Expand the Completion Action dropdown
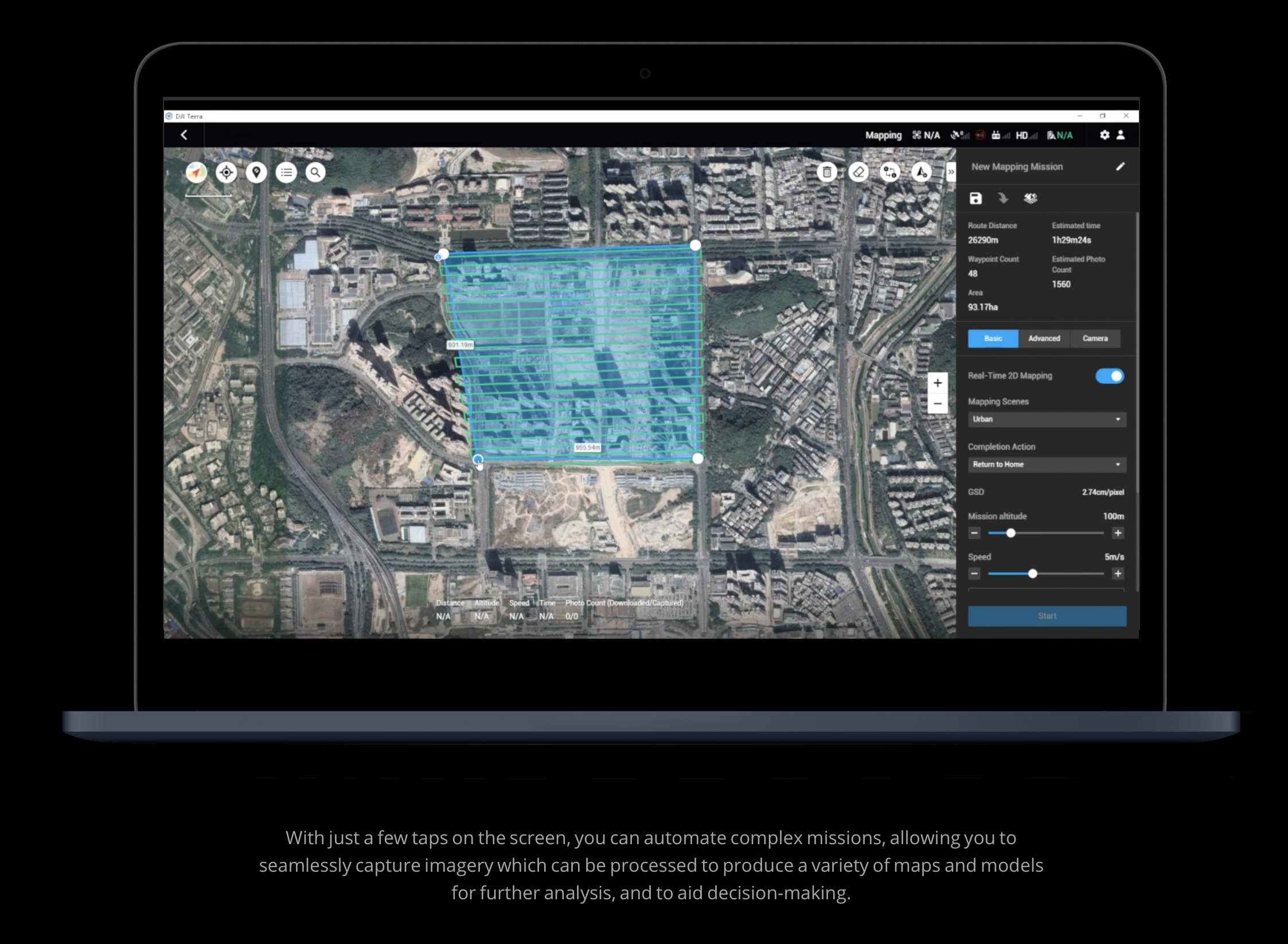 [x=1047, y=465]
